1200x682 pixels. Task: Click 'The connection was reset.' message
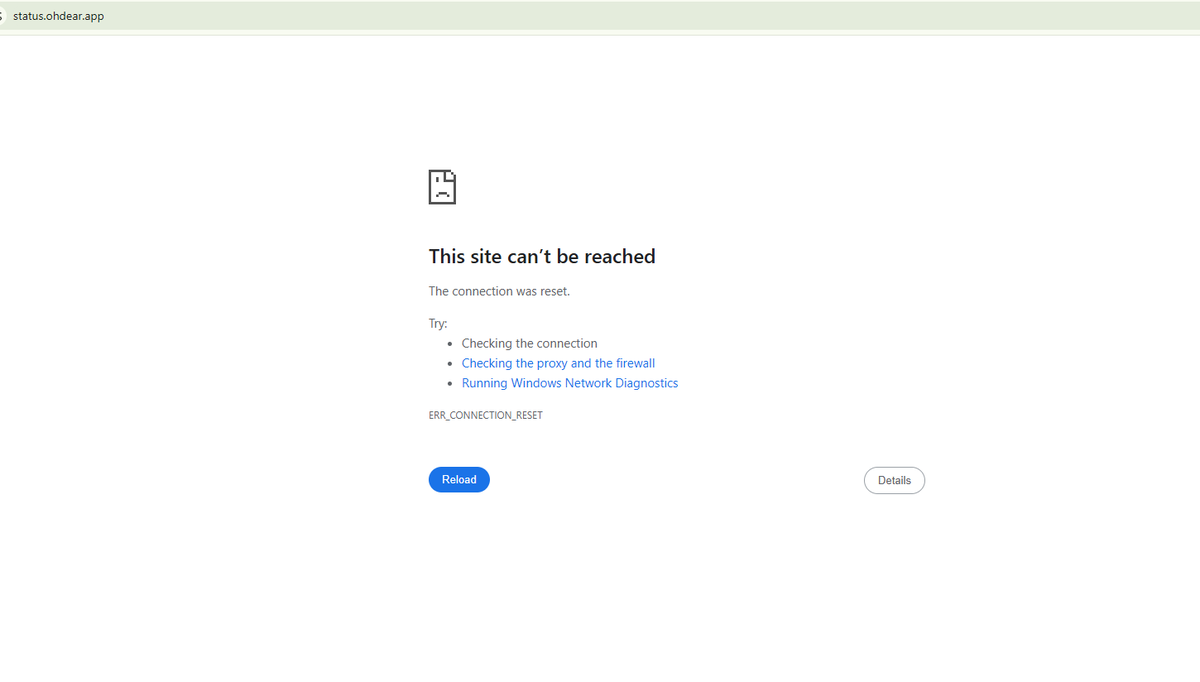[x=499, y=291]
